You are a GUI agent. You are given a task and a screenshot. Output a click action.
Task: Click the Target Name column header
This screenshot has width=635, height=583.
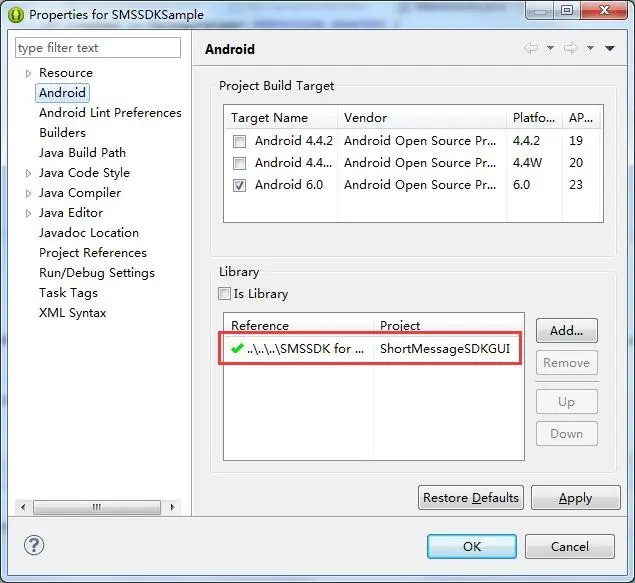click(281, 118)
